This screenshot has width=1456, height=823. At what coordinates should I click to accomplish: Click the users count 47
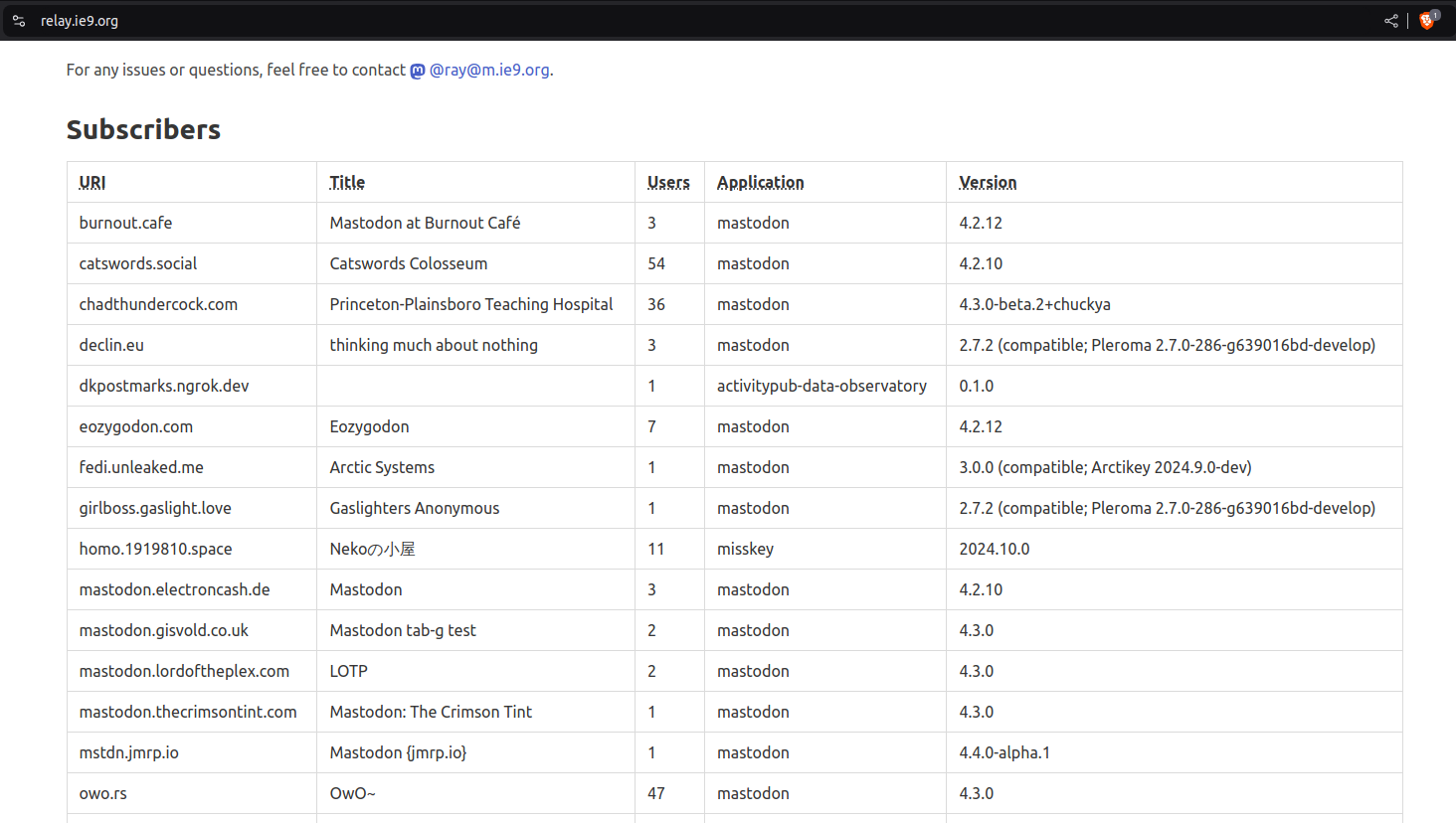coord(656,793)
